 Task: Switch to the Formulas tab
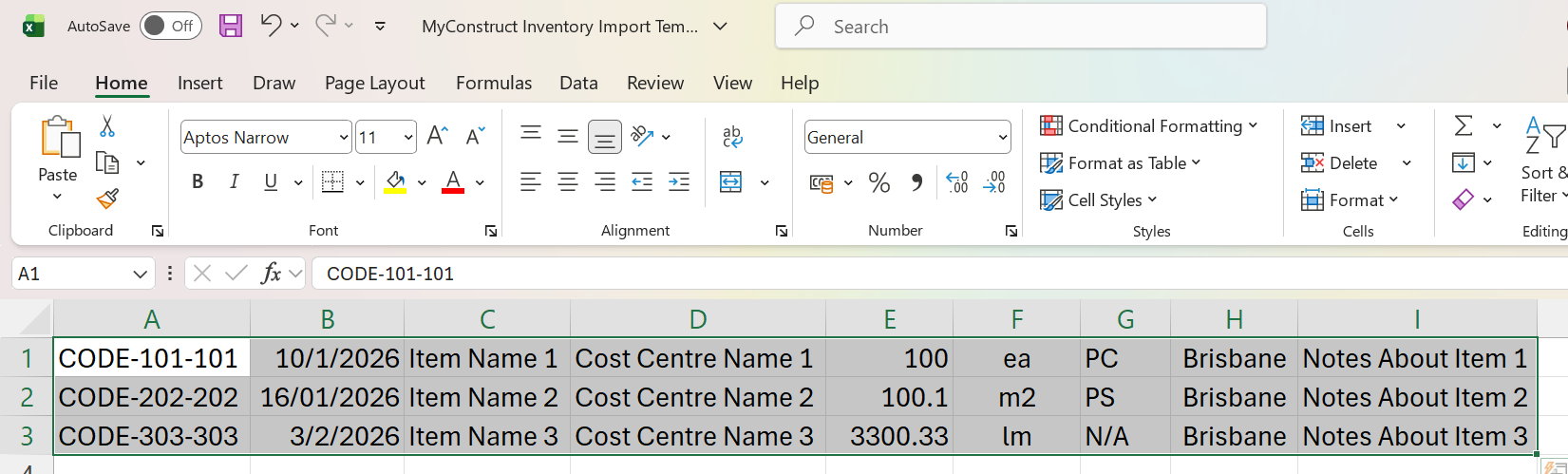point(493,83)
